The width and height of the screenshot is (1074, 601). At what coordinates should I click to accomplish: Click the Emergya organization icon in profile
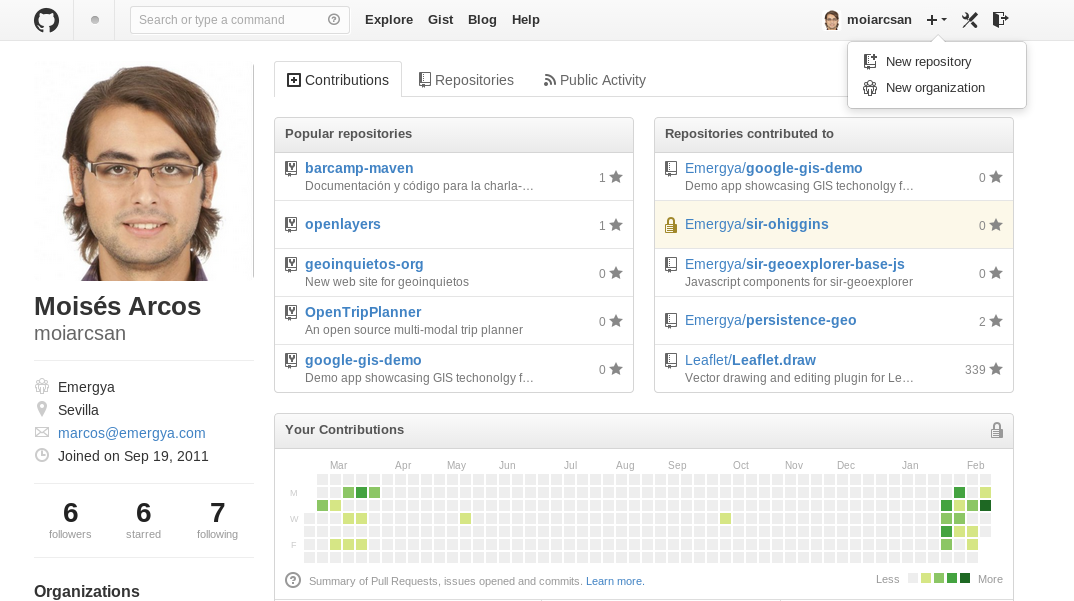click(42, 387)
